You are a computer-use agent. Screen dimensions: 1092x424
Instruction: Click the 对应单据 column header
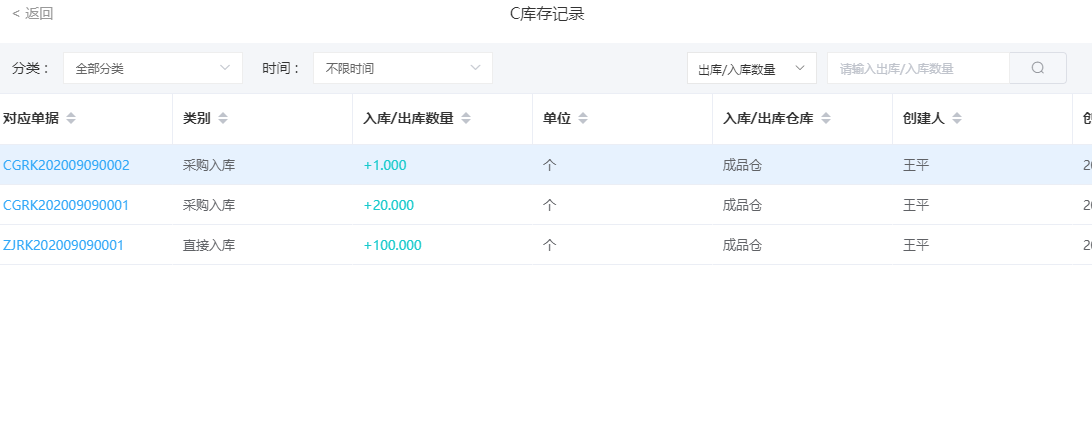(31, 119)
